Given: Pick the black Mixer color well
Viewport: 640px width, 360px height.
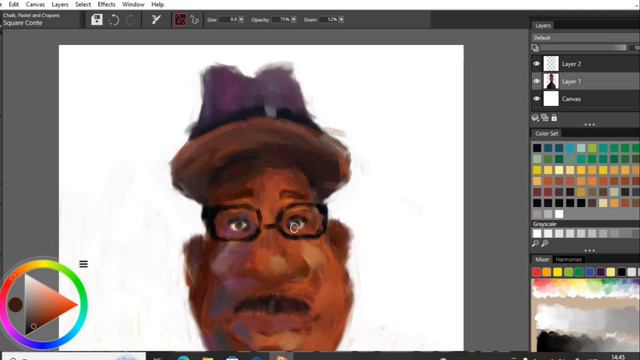Looking at the screenshot, I should point(621,272).
